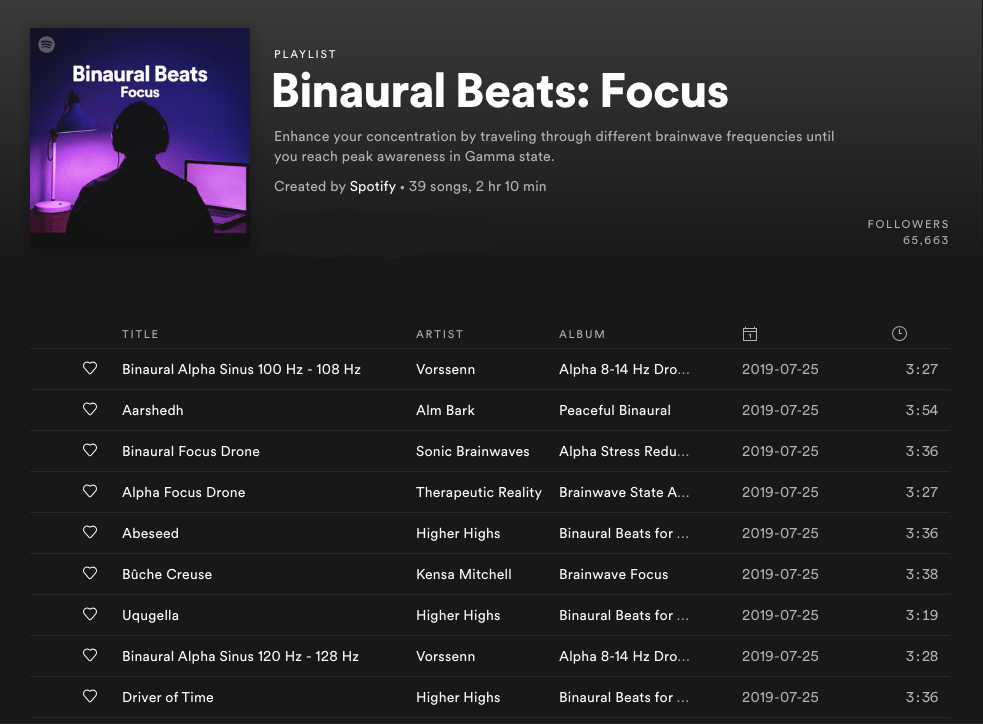The height and width of the screenshot is (724, 983).
Task: Sort tracks by ALBUM column header
Action: click(582, 334)
